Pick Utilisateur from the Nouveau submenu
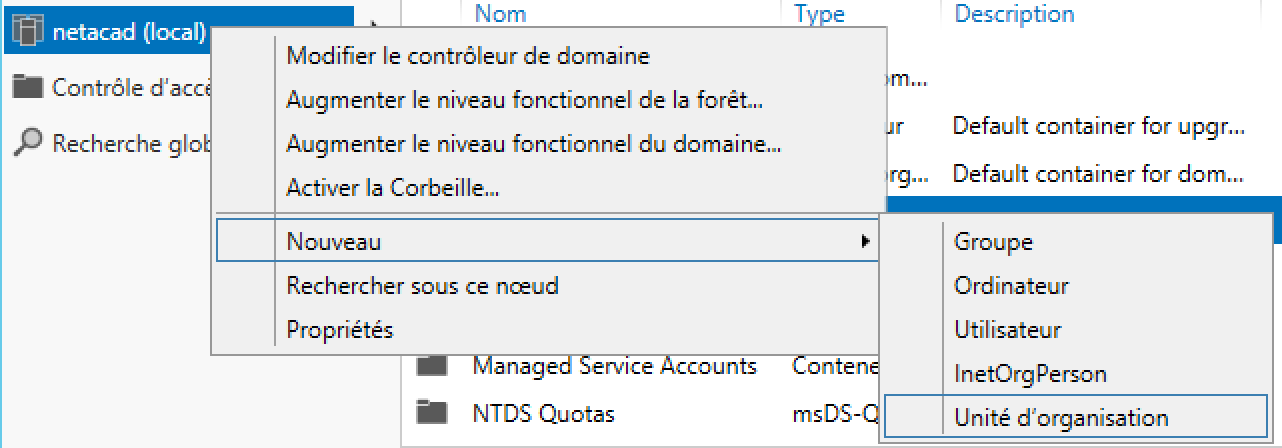 (1007, 330)
